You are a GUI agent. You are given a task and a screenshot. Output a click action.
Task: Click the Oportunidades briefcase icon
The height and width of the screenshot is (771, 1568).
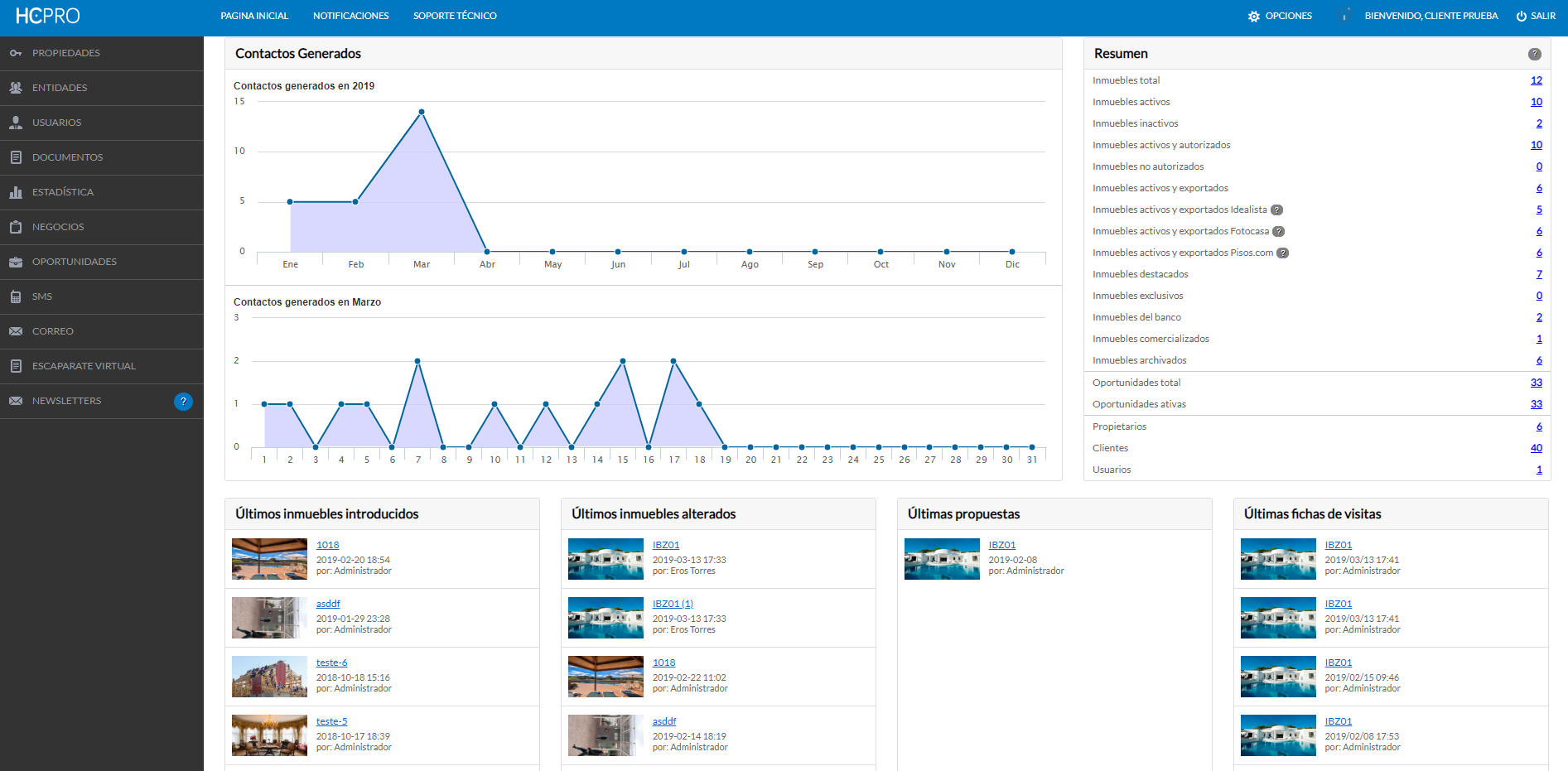(16, 262)
